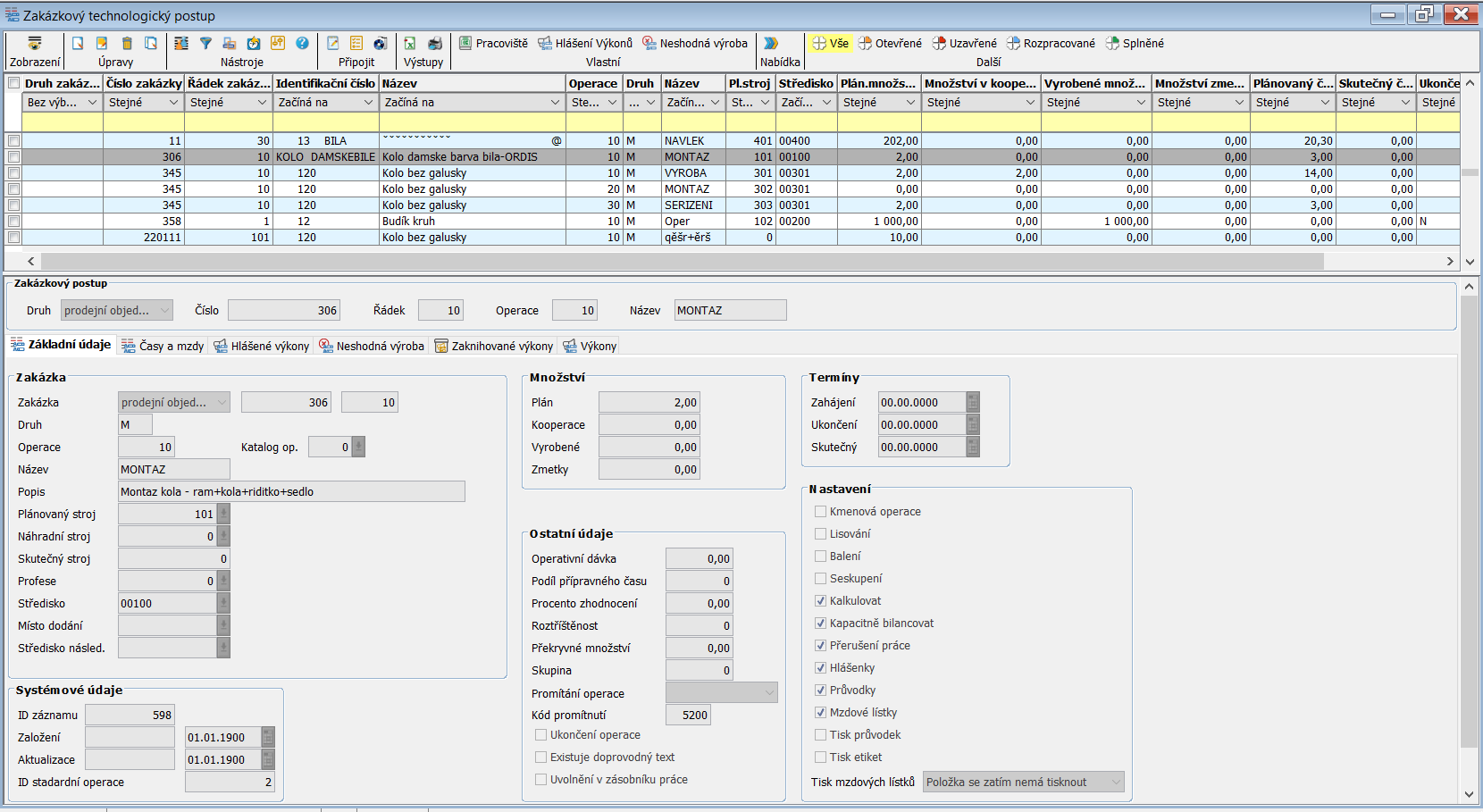Image resolution: width=1483 pixels, height=812 pixels.
Task: Enable the Kmenová operace checkbox
Action: [820, 512]
